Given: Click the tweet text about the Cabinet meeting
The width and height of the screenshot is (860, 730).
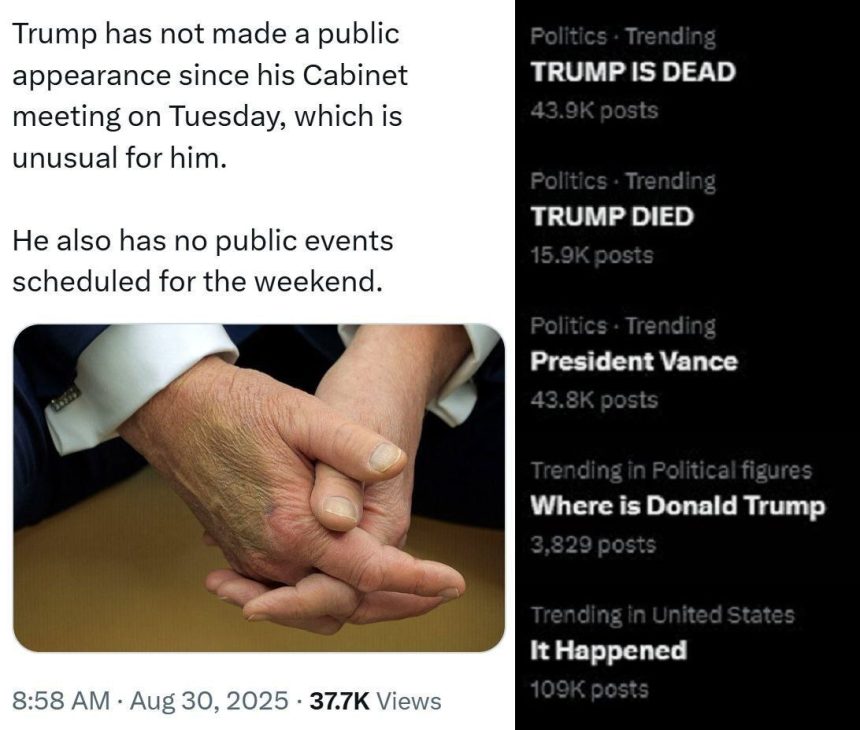Looking at the screenshot, I should 210,96.
